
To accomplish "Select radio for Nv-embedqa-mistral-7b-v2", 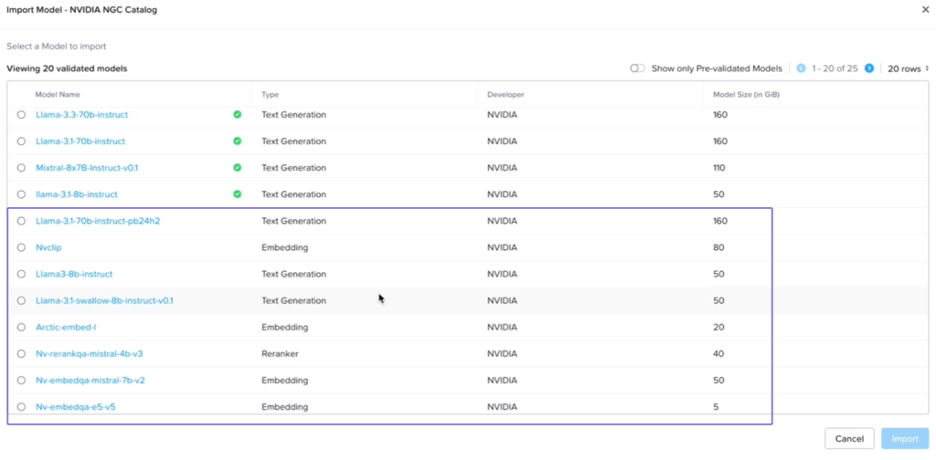I will pyautogui.click(x=21, y=380).
